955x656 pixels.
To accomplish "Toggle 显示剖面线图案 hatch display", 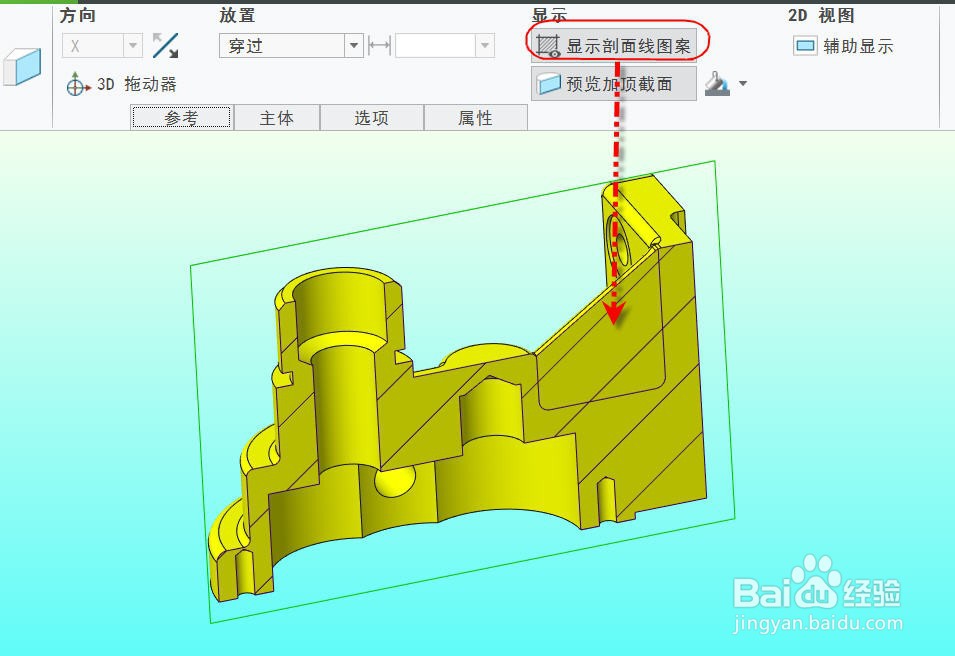I will click(614, 46).
